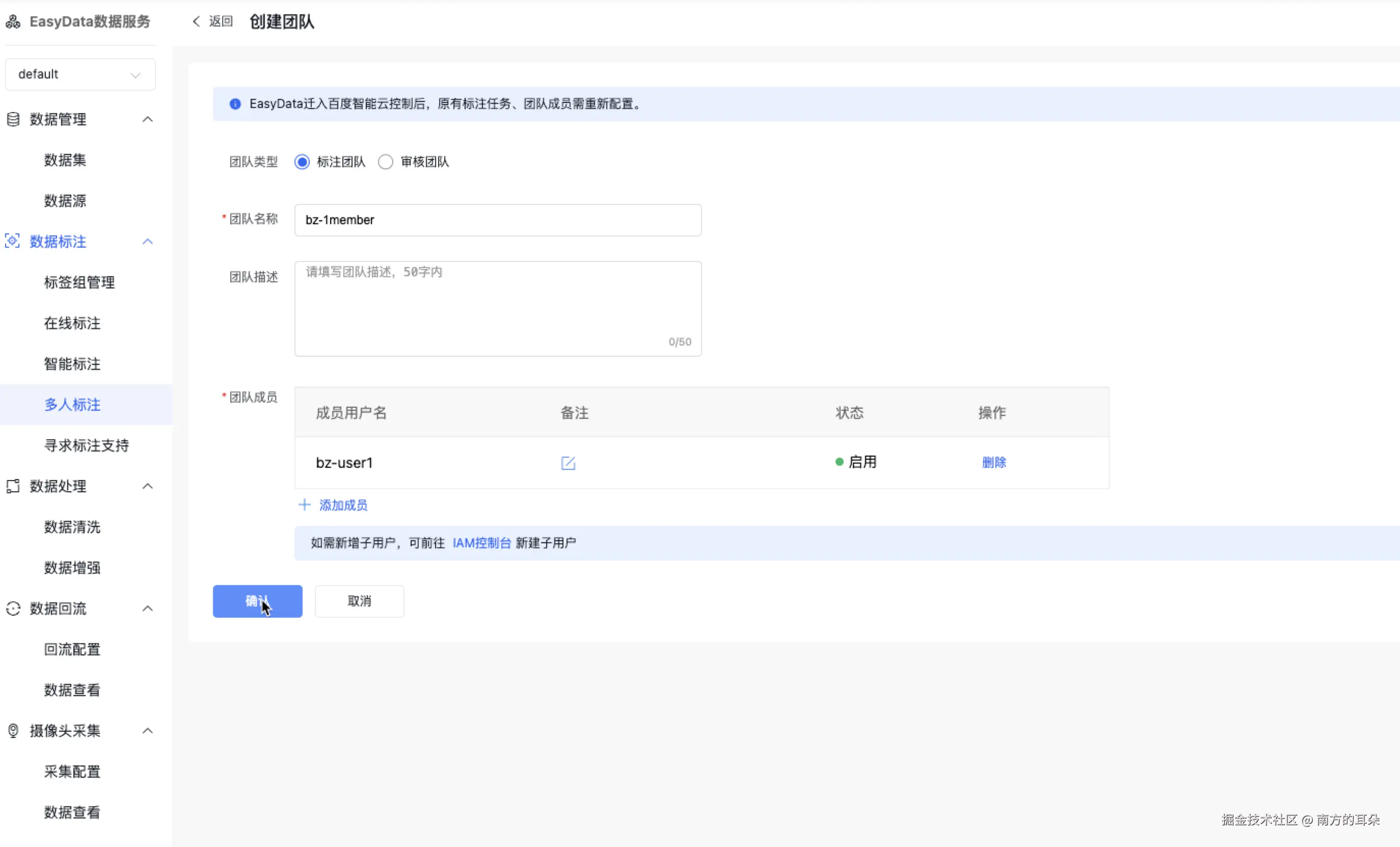Select the 标注团队 radio button
This screenshot has height=847, width=1400.
pyautogui.click(x=302, y=162)
